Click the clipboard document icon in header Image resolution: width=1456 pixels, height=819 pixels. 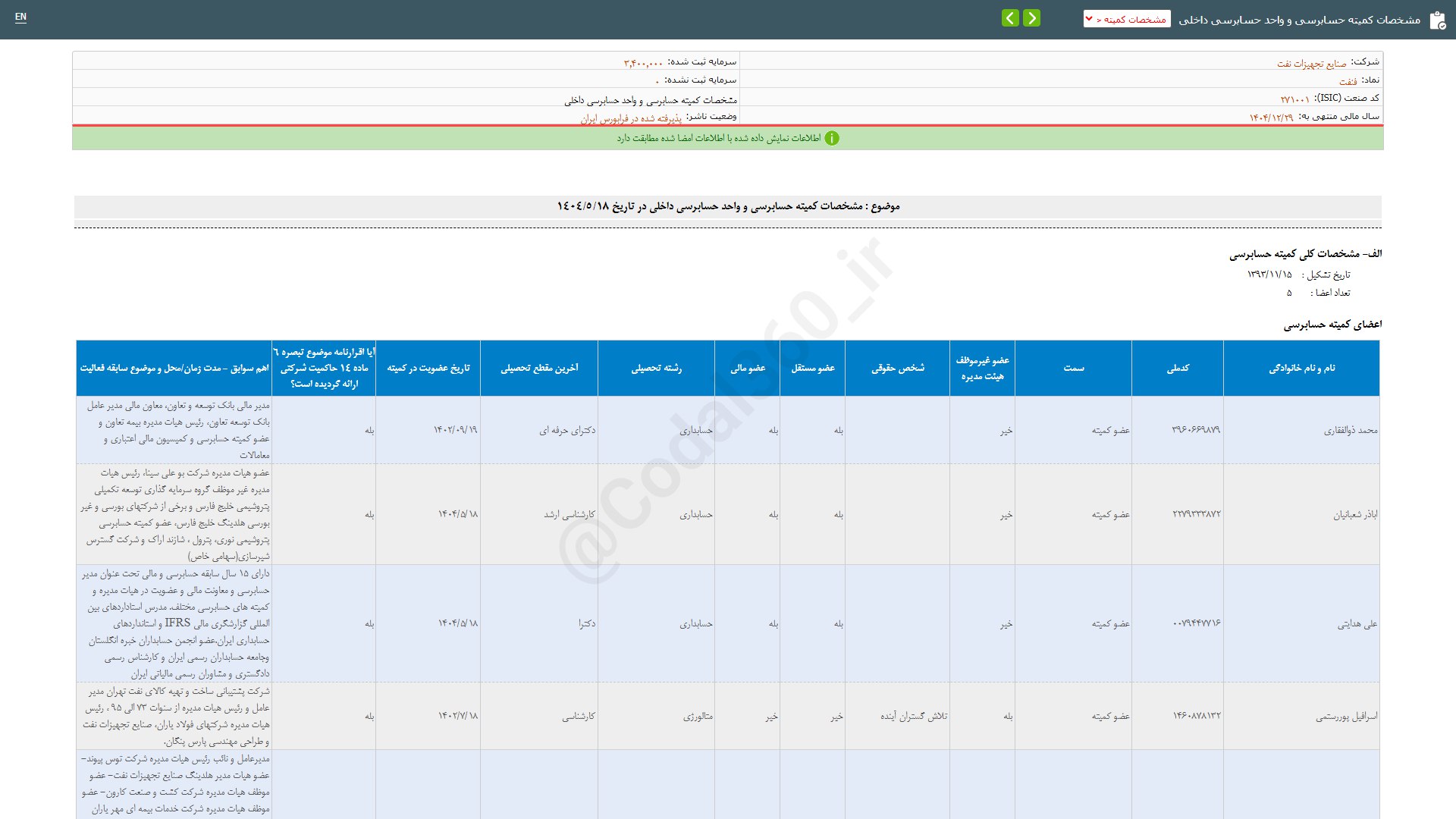pyautogui.click(x=1437, y=20)
